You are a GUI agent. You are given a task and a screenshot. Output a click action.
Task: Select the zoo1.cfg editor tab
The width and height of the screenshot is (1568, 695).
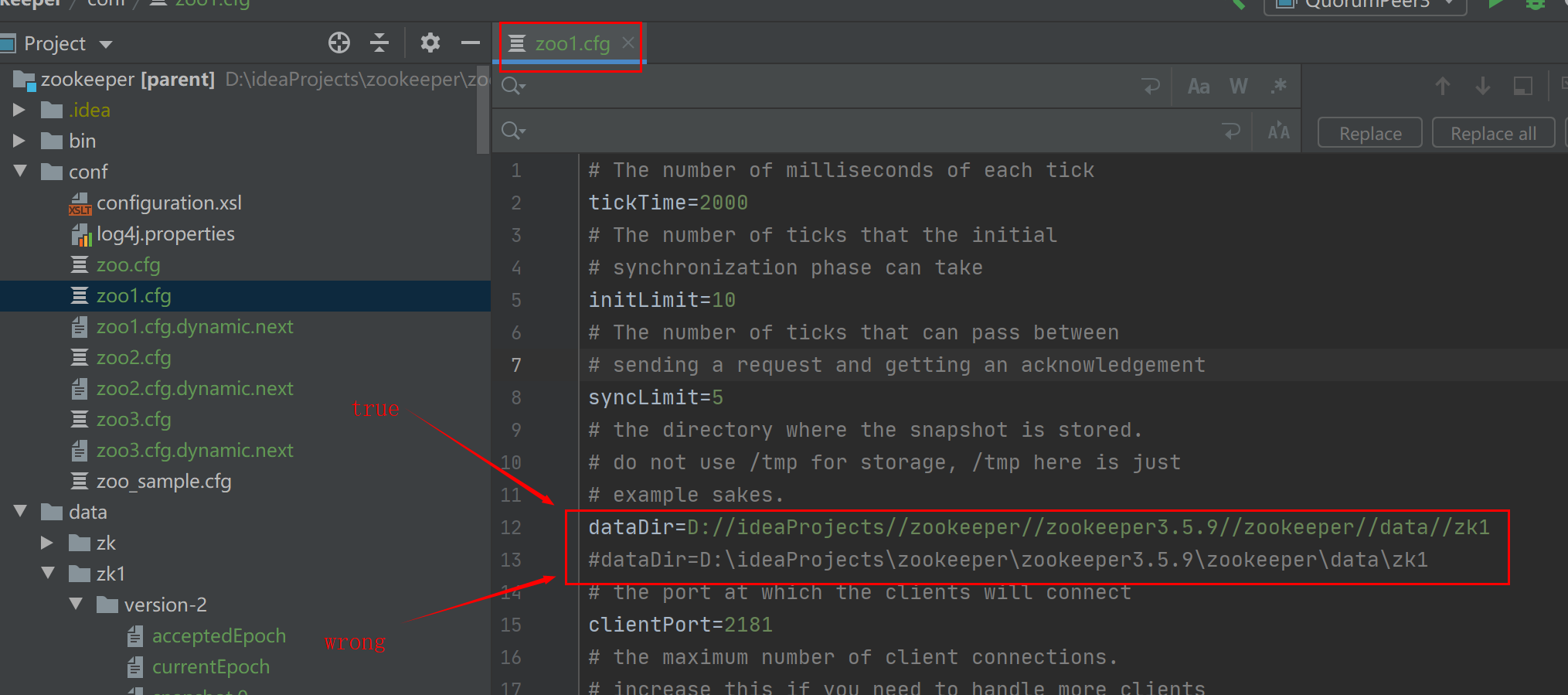pos(572,43)
